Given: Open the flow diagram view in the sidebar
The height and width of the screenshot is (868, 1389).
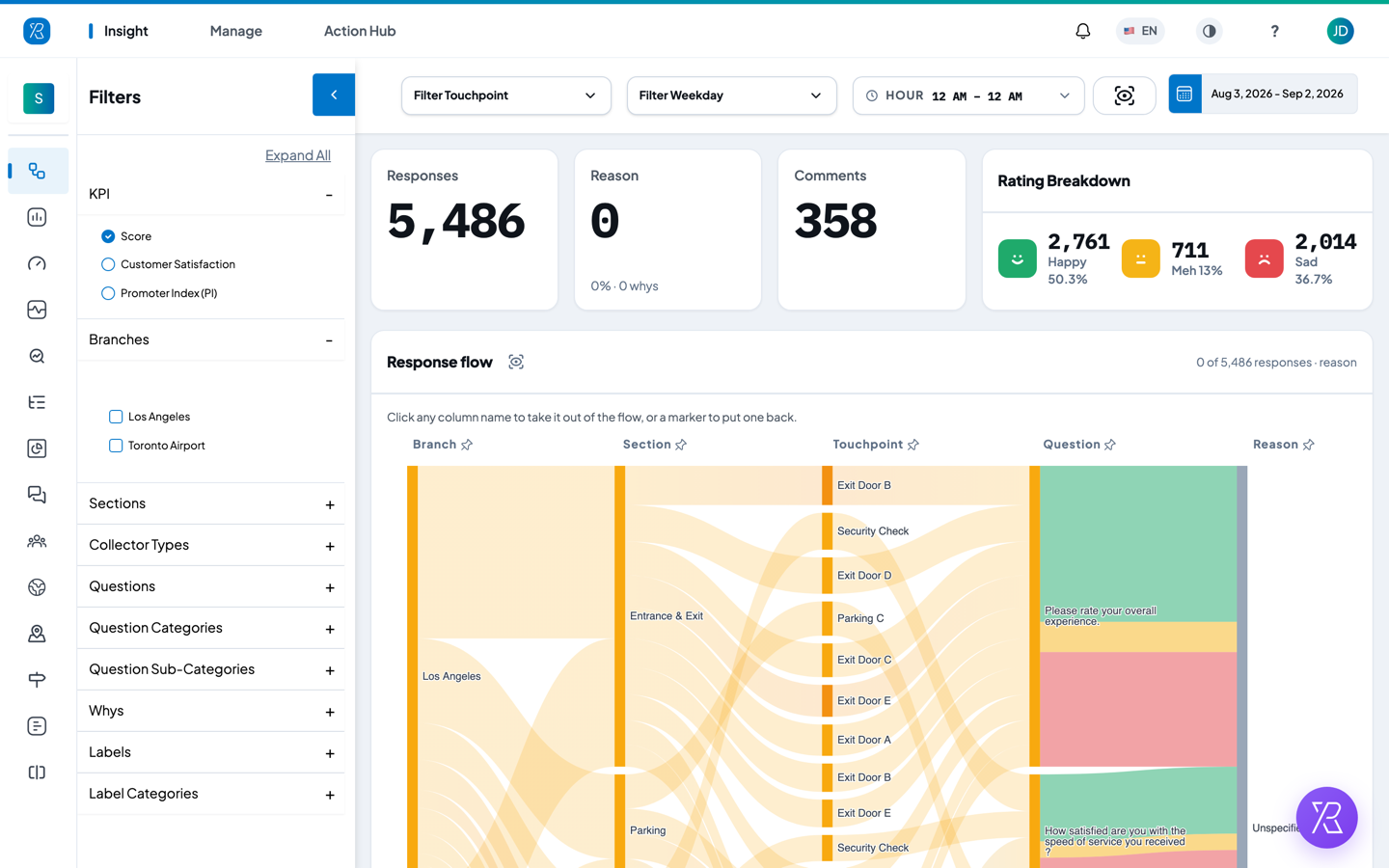Looking at the screenshot, I should coord(38,171).
